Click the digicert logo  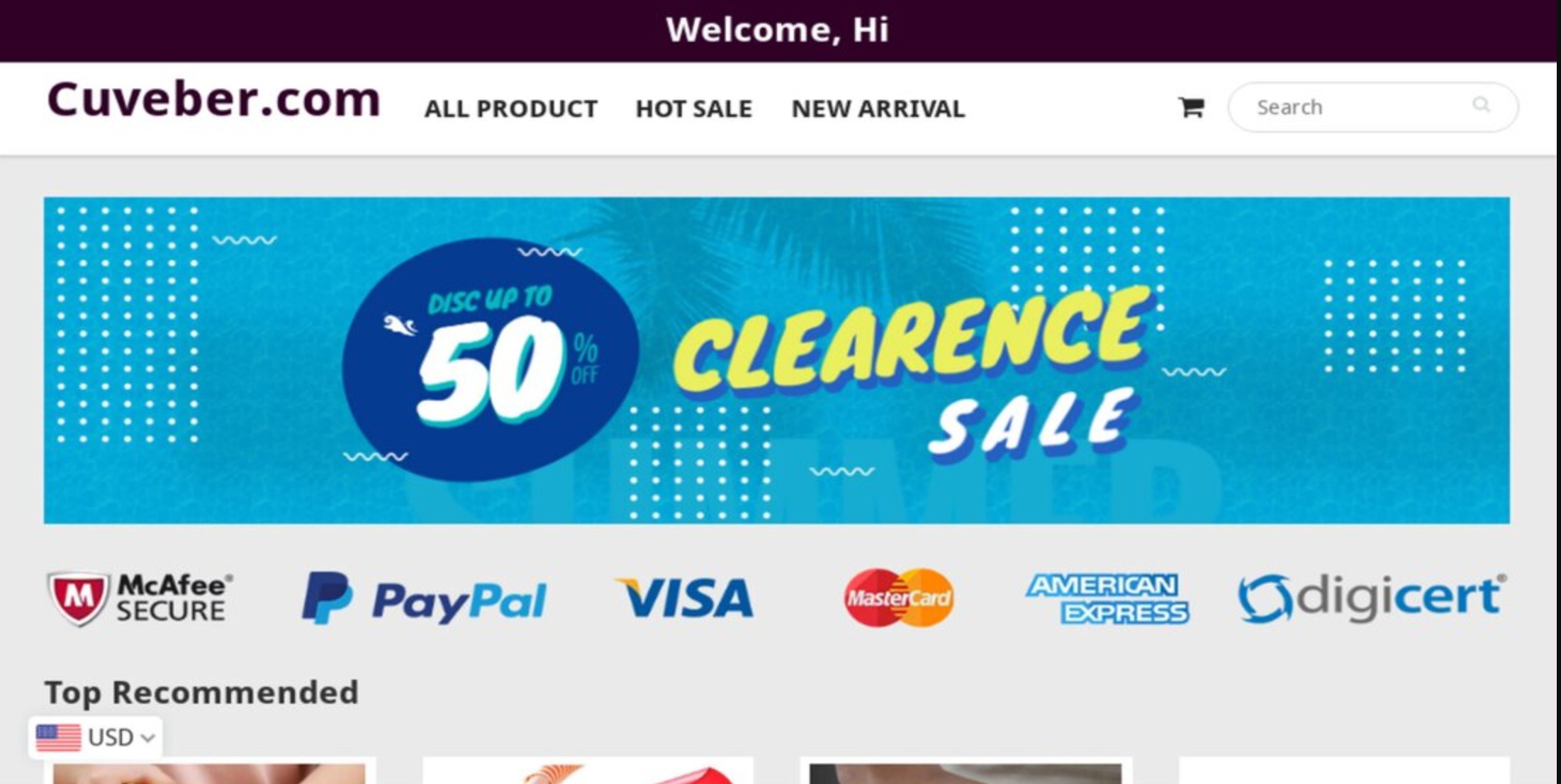pos(1372,599)
